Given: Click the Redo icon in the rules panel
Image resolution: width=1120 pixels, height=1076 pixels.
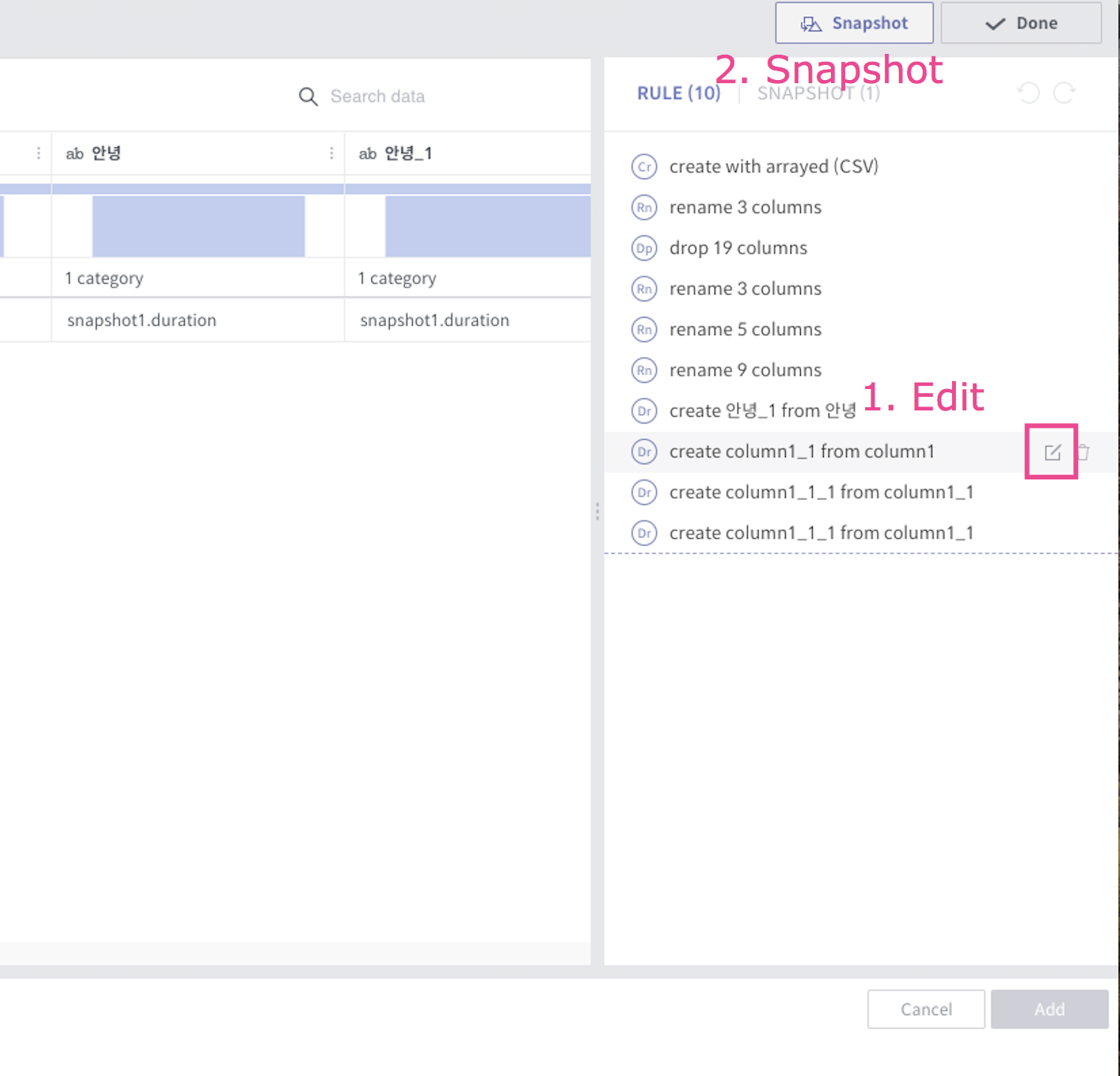Looking at the screenshot, I should click(1064, 93).
